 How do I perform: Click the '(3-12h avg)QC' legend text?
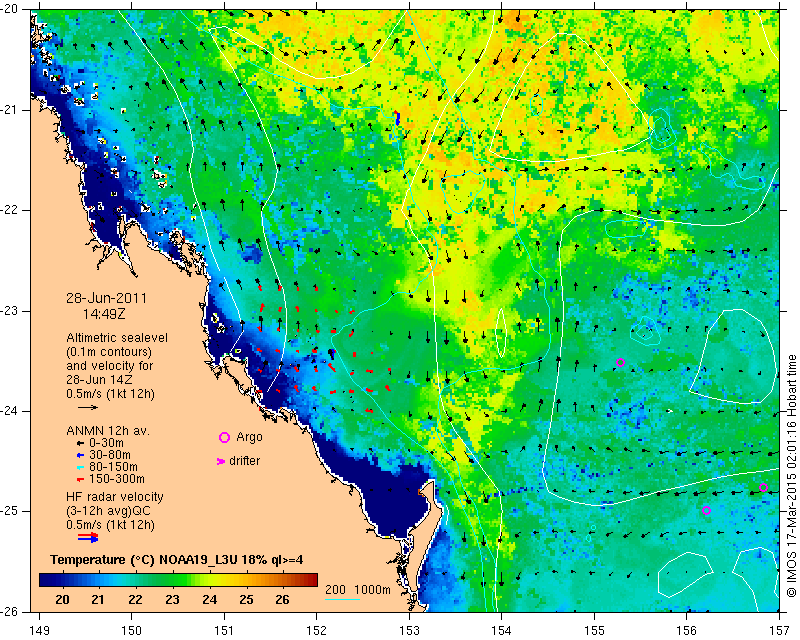click(x=108, y=510)
